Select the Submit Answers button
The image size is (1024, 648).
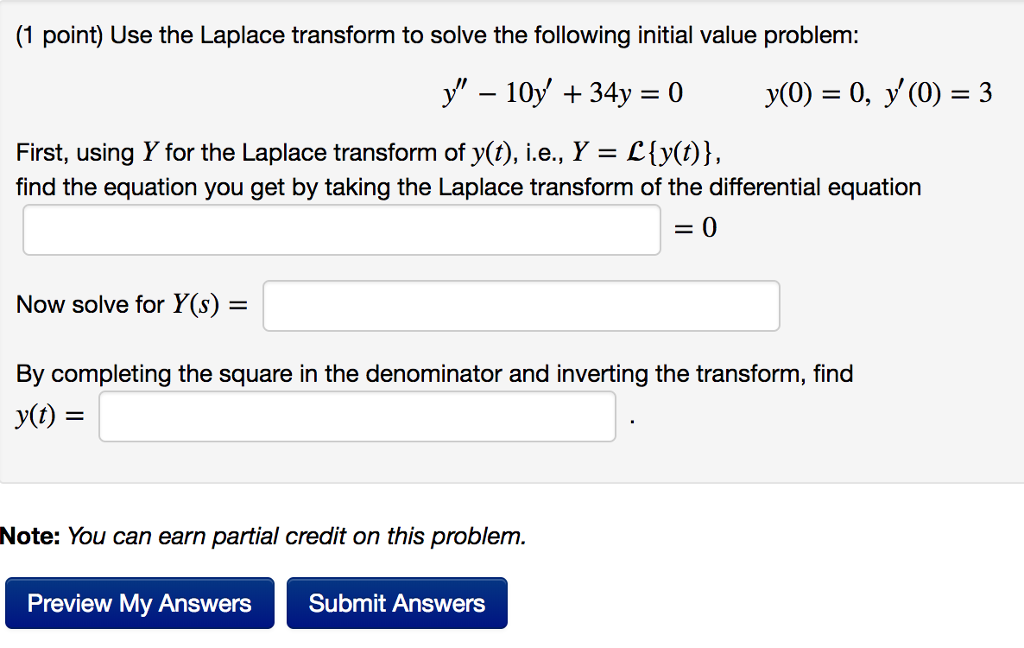[396, 602]
